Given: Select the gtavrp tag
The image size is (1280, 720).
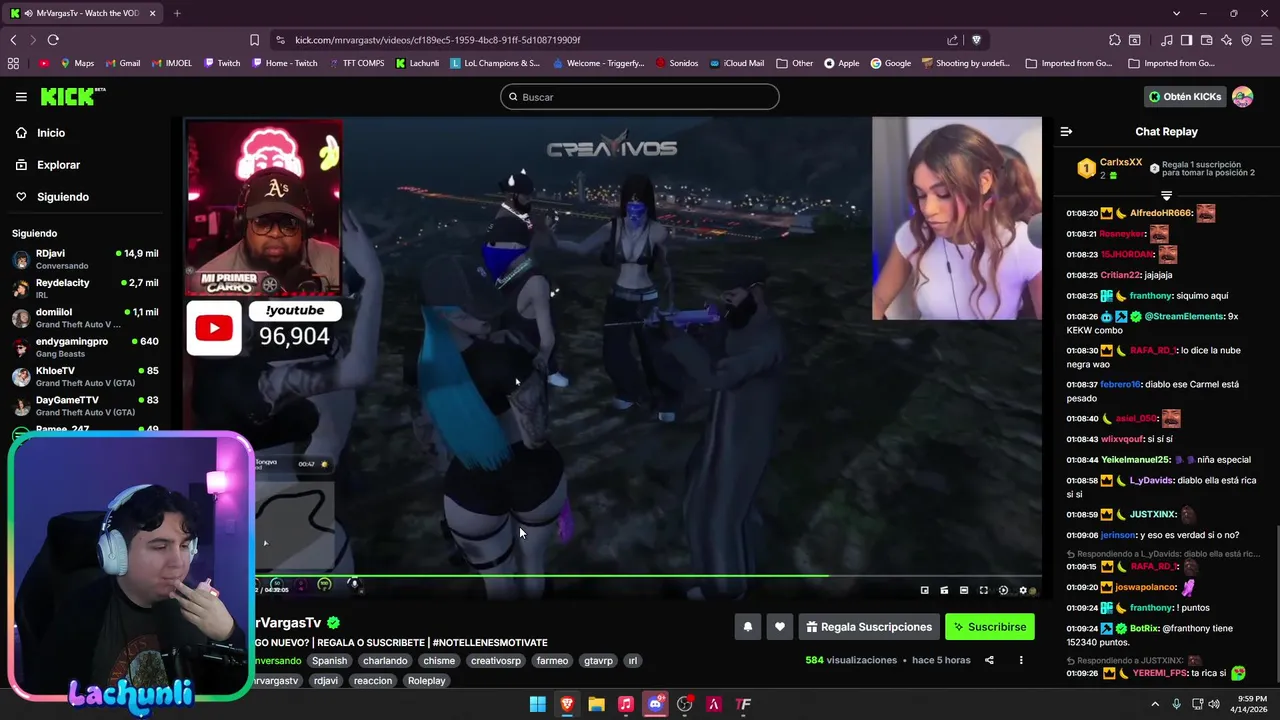Looking at the screenshot, I should pyautogui.click(x=598, y=661).
